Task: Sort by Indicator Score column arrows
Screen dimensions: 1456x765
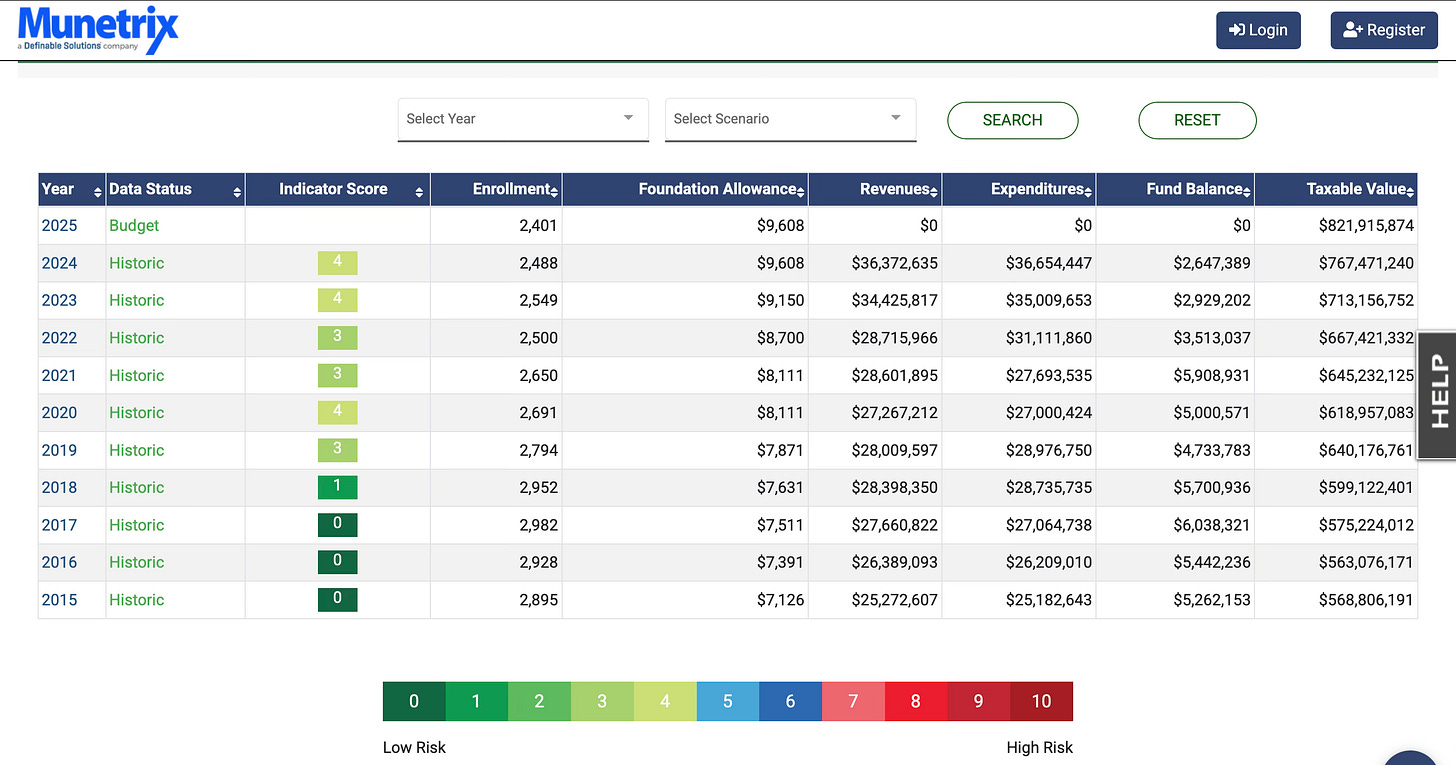Action: 419,191
